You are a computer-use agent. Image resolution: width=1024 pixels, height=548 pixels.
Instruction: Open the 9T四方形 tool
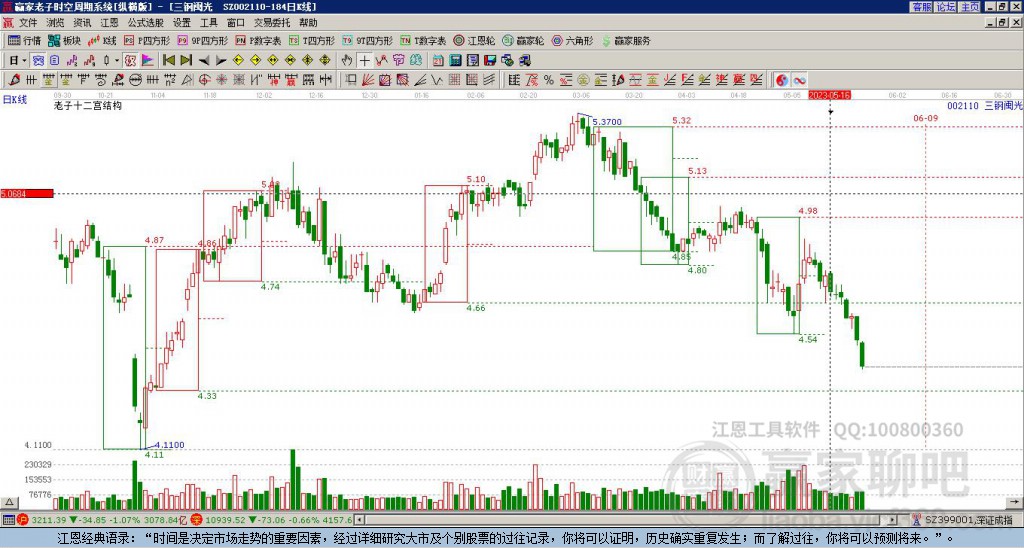[x=367, y=40]
